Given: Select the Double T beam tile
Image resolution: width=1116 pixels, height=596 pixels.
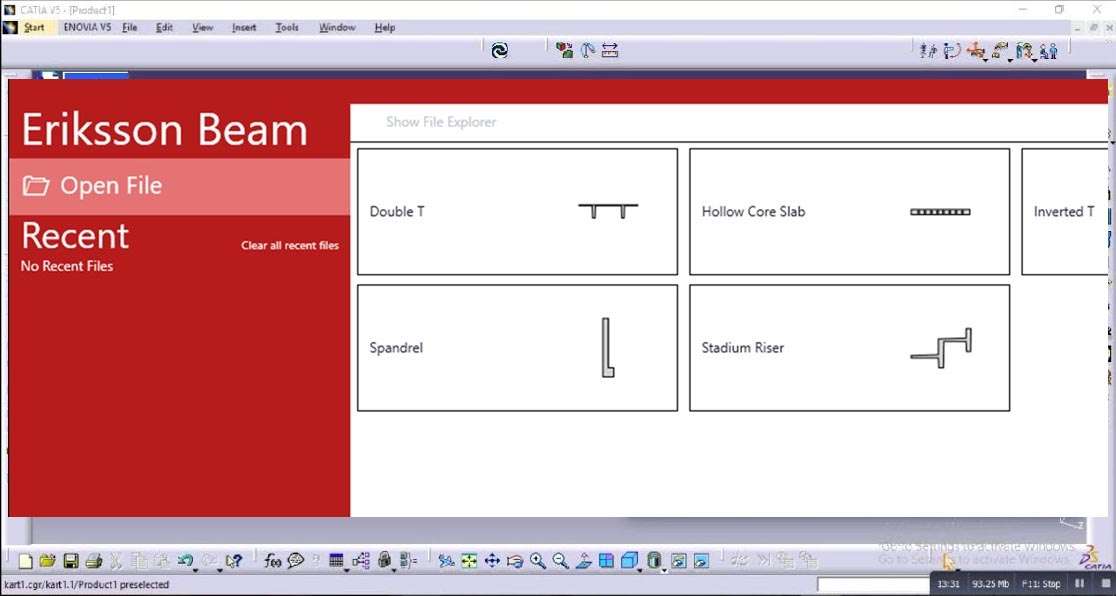Looking at the screenshot, I should click(517, 211).
